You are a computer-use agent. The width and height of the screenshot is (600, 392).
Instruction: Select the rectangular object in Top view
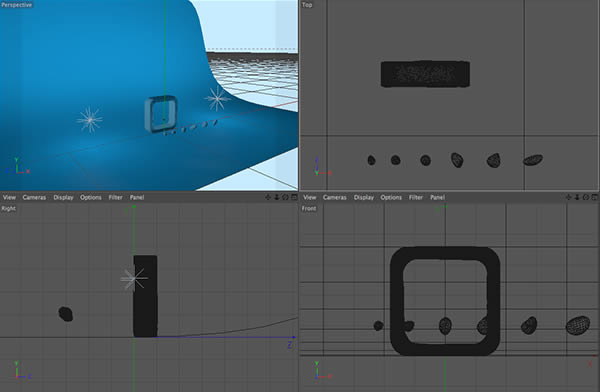pyautogui.click(x=425, y=74)
